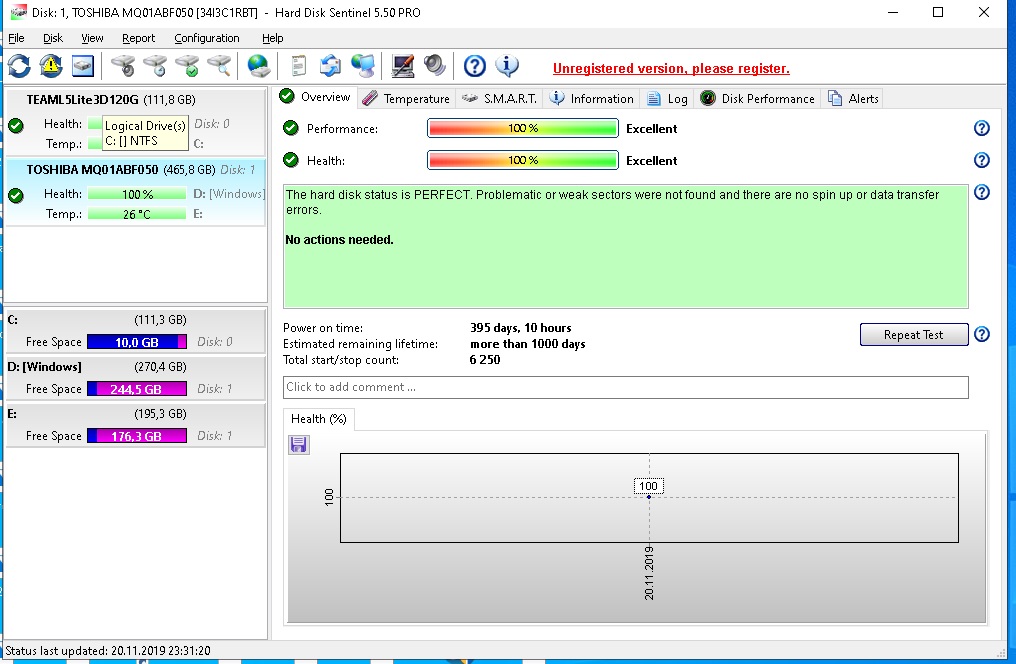Click help icon beside status text box
1016x664 pixels.
(x=982, y=192)
